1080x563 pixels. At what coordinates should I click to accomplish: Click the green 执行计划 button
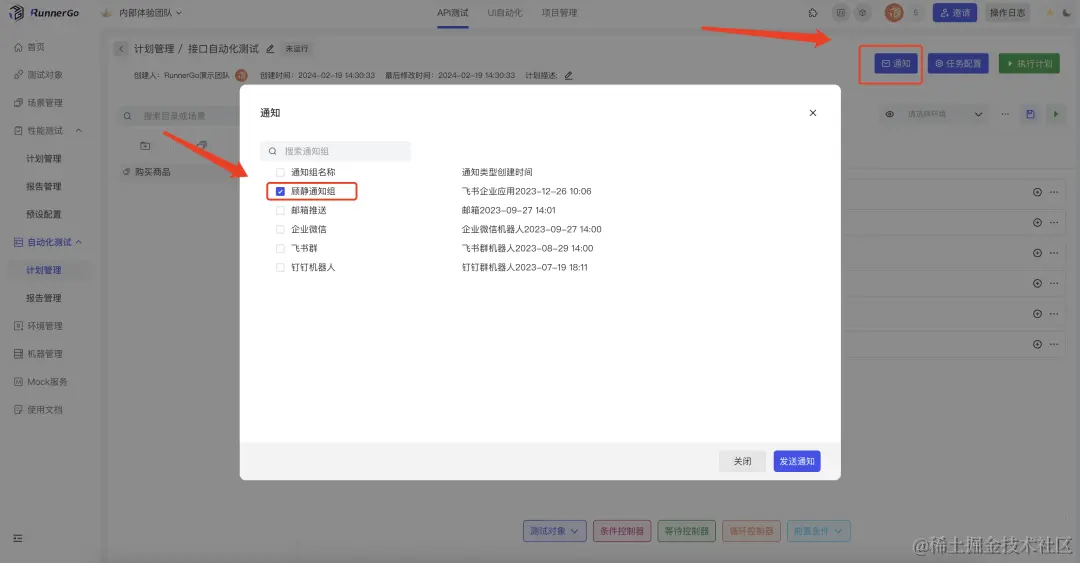pyautogui.click(x=1029, y=63)
